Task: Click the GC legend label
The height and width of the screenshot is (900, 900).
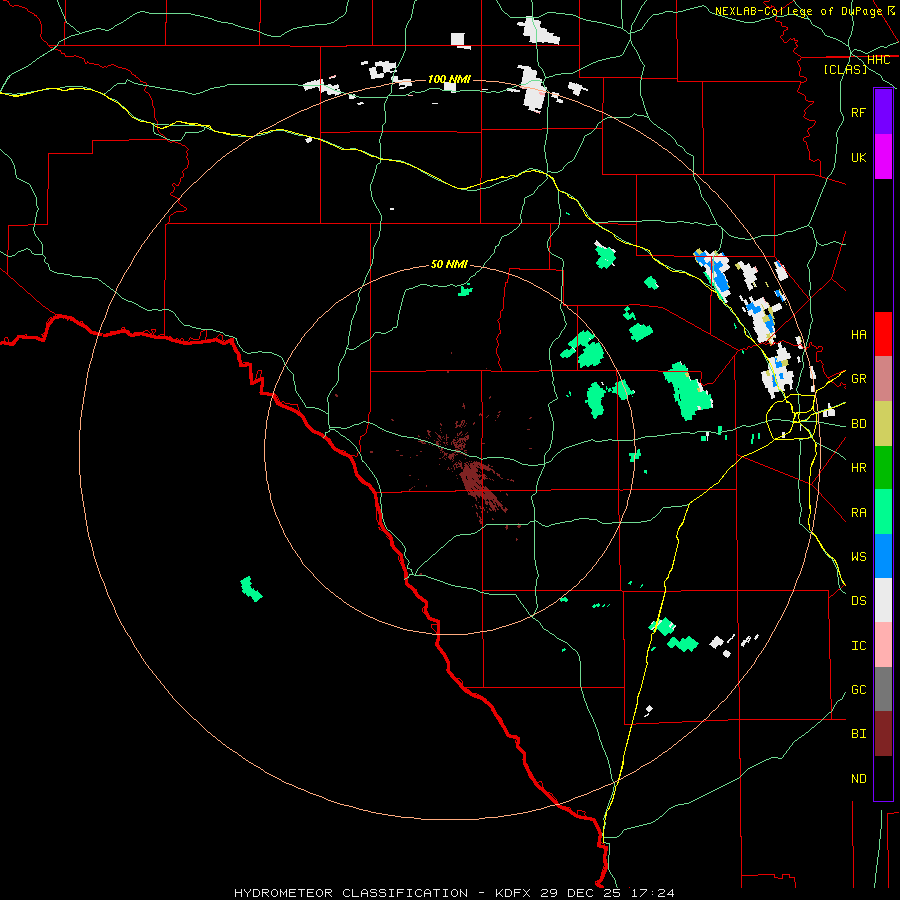Action: (x=859, y=689)
